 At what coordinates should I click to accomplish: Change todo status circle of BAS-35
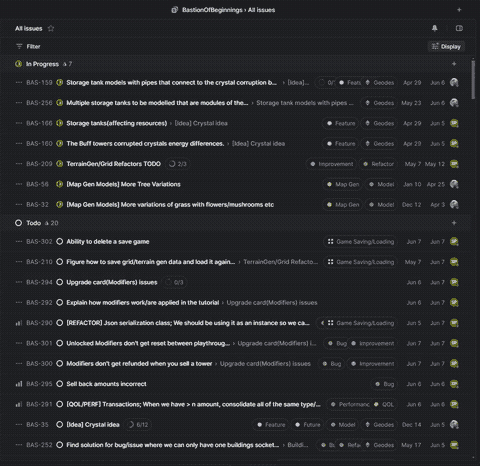pyautogui.click(x=60, y=424)
